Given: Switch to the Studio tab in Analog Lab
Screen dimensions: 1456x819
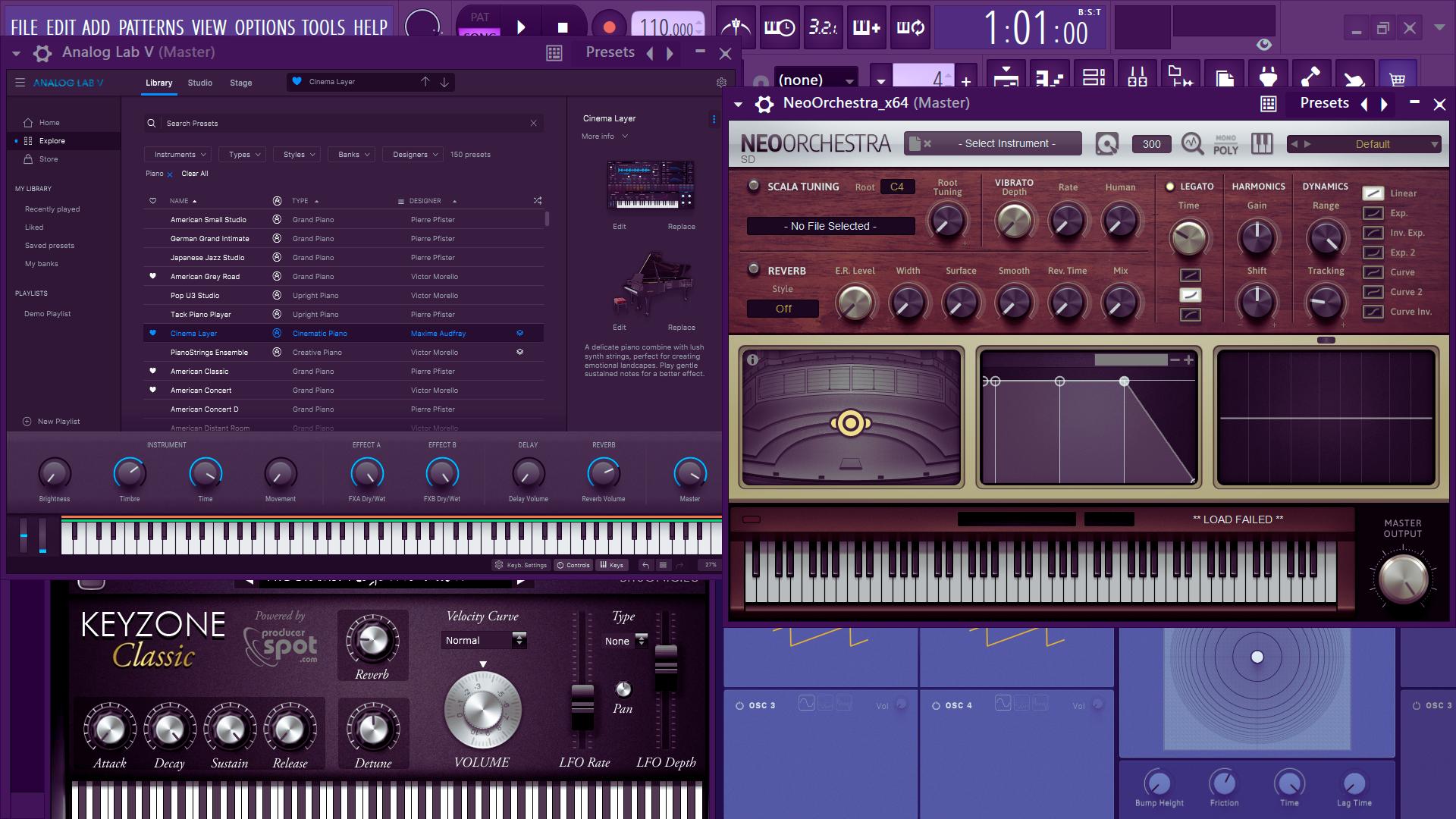Looking at the screenshot, I should (x=200, y=83).
